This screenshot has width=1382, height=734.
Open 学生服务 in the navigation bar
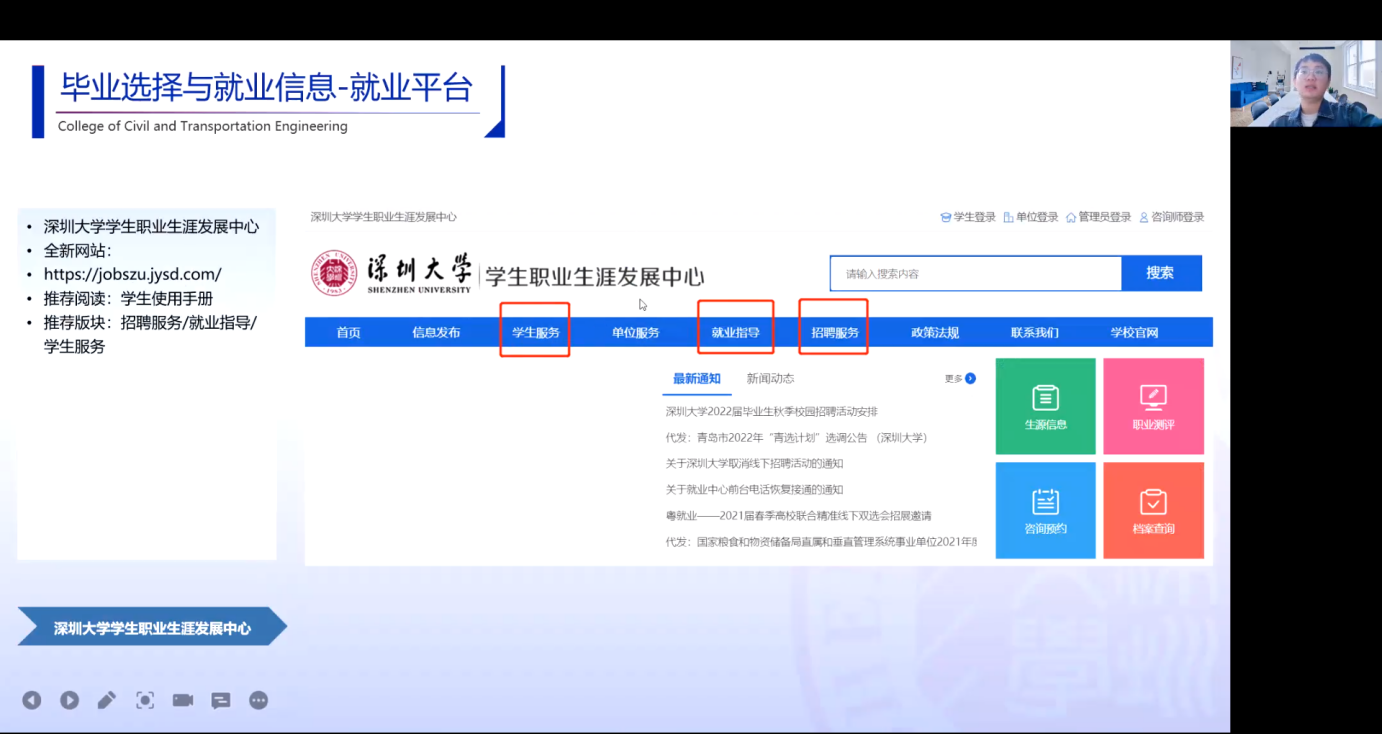[536, 333]
